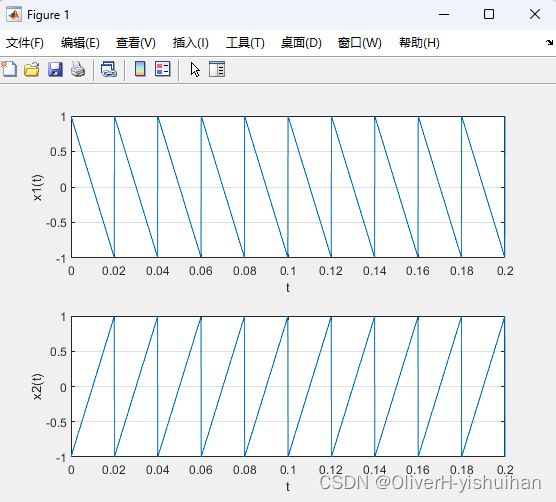
Task: Maximize the Figure 1 window
Action: tap(489, 15)
